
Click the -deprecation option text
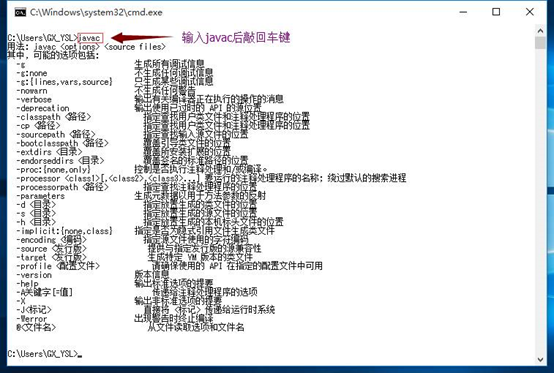(x=43, y=108)
